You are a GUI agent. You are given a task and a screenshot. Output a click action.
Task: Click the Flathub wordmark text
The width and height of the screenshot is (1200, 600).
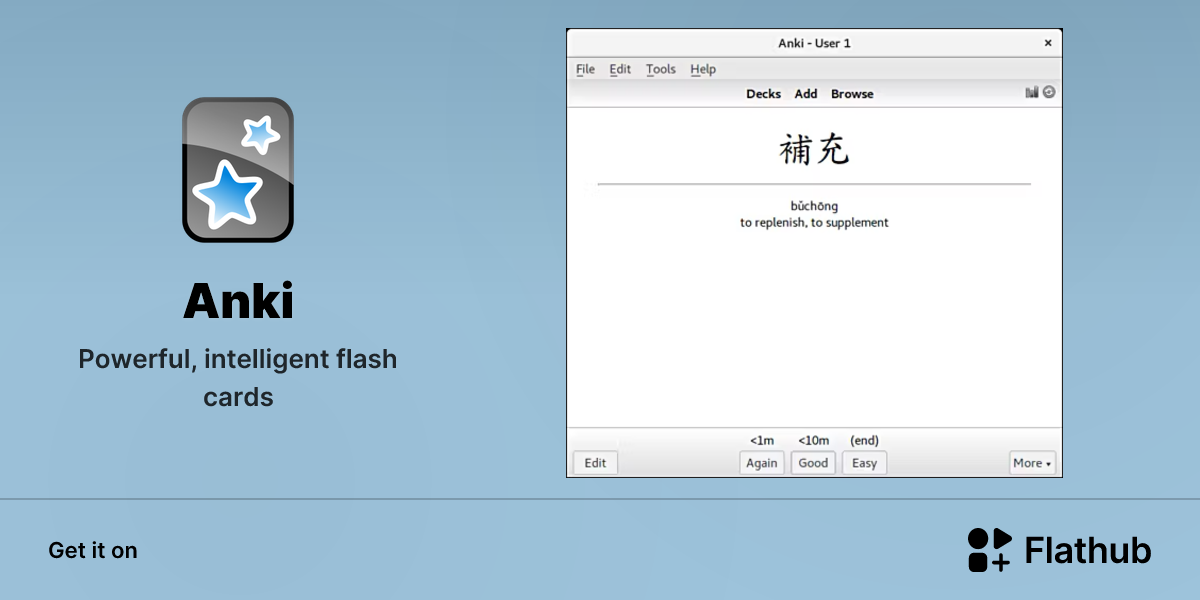click(1088, 550)
